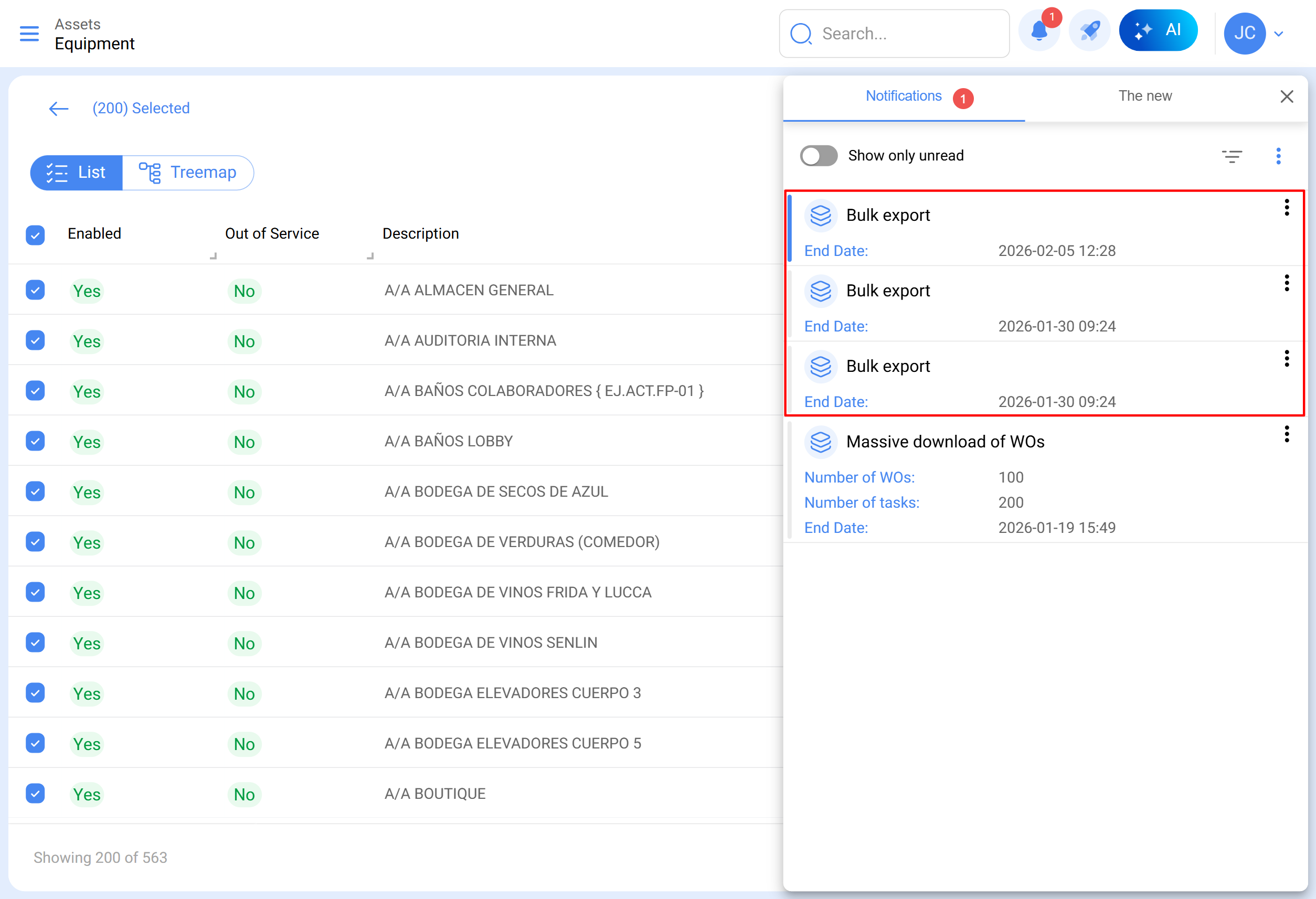This screenshot has height=899, width=1316.
Task: Click the back arrow beside Selected count
Action: click(58, 108)
